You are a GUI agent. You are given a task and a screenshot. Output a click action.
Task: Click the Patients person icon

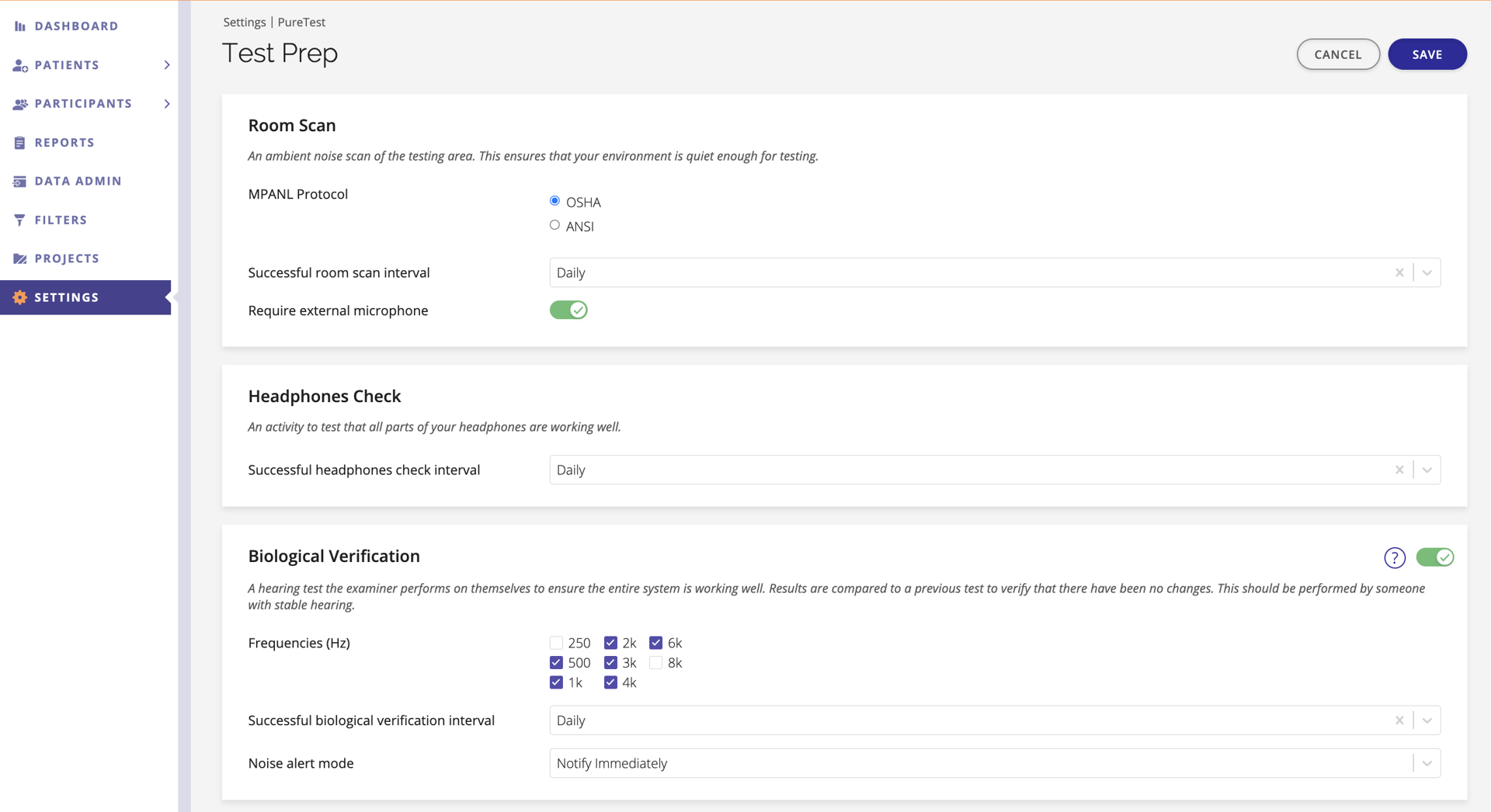tap(20, 65)
